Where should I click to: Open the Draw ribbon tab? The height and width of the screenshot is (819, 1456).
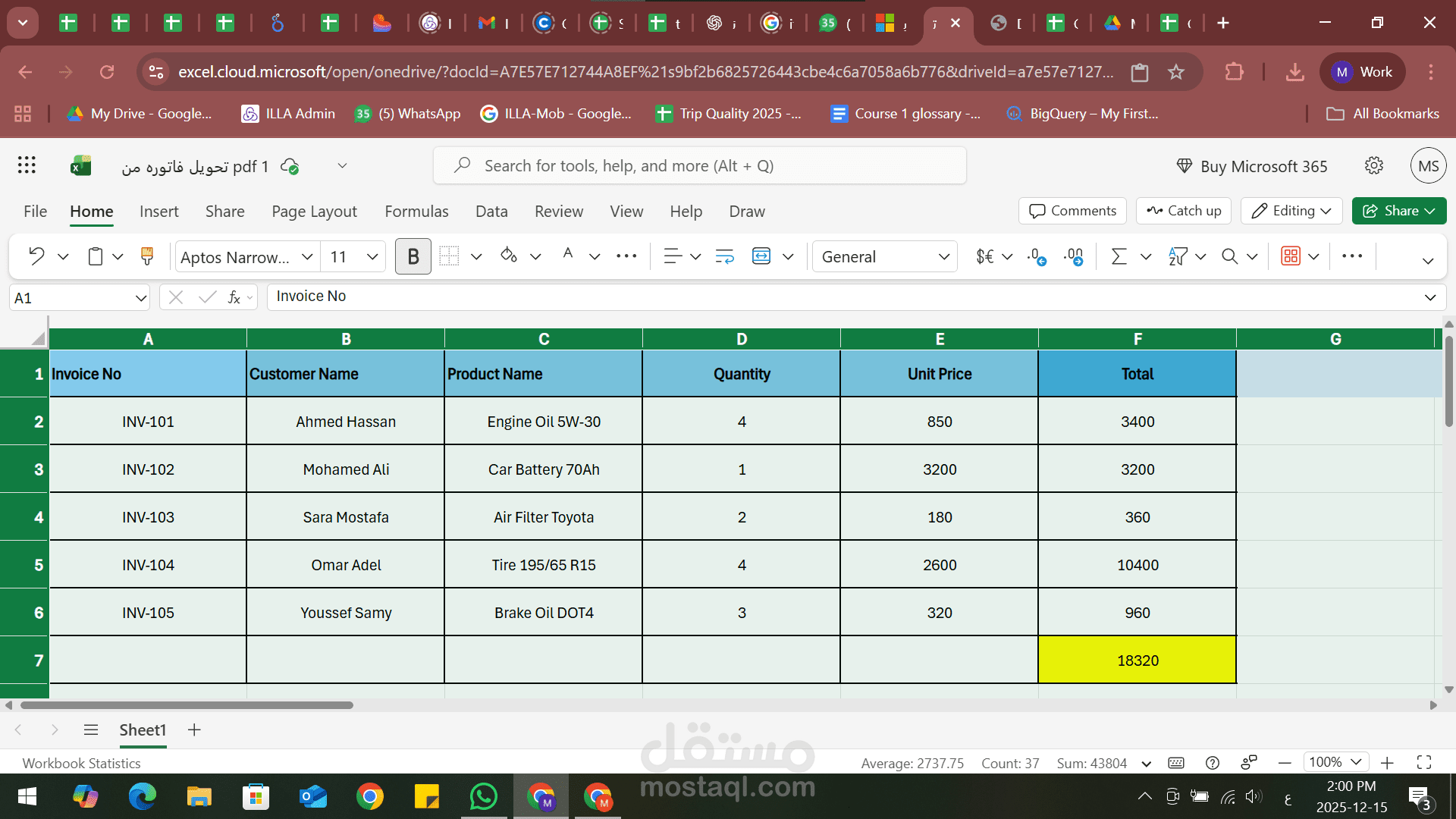click(x=747, y=212)
